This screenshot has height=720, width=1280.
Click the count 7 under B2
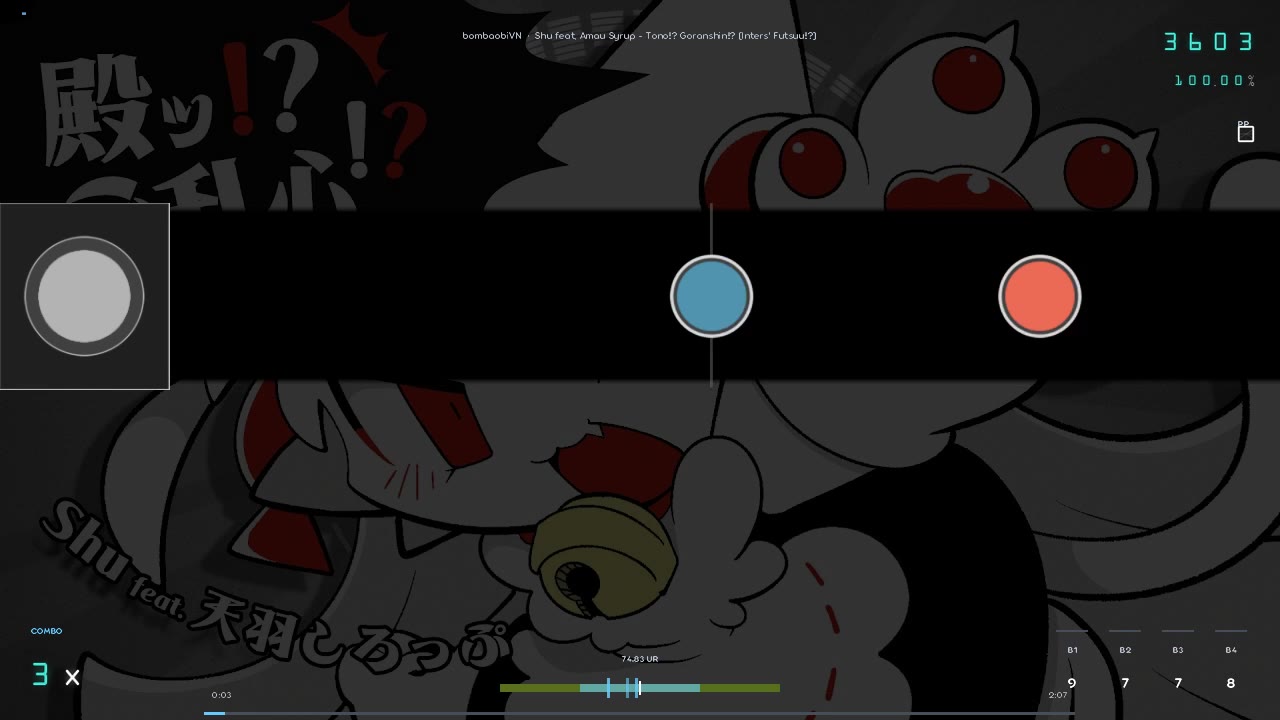click(x=1125, y=683)
